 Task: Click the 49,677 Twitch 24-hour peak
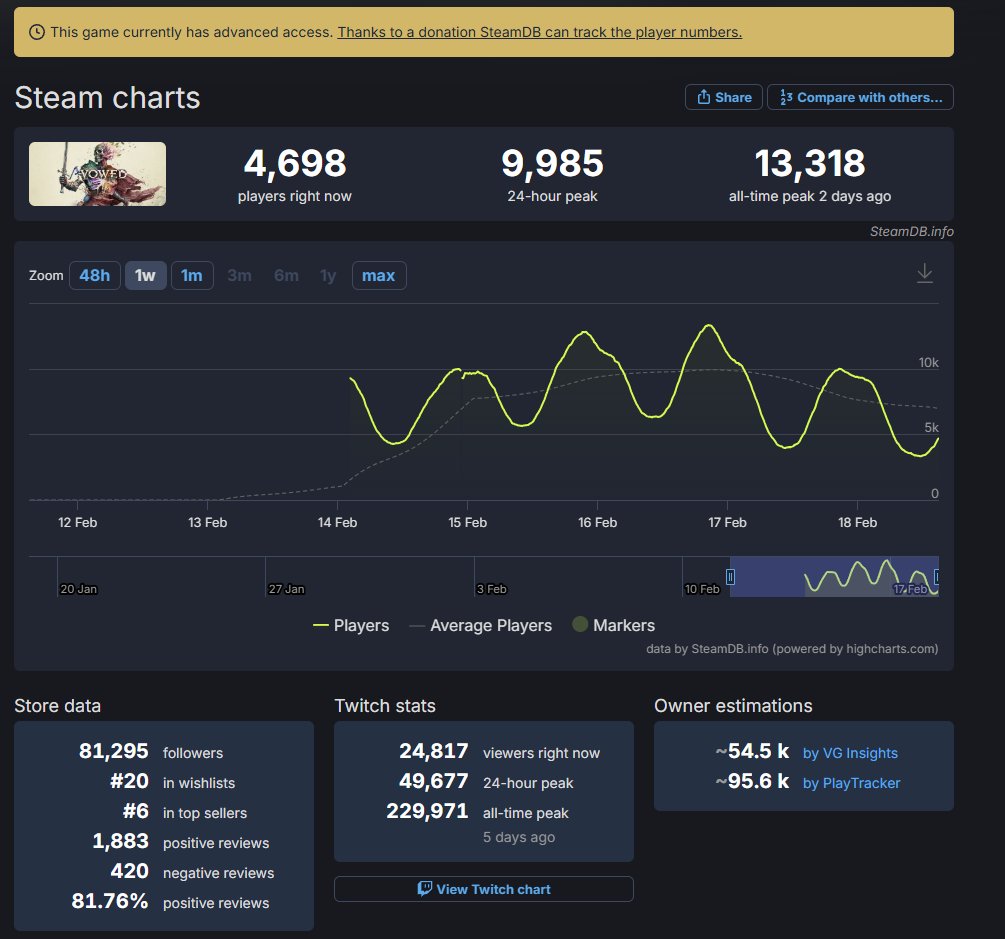click(434, 781)
